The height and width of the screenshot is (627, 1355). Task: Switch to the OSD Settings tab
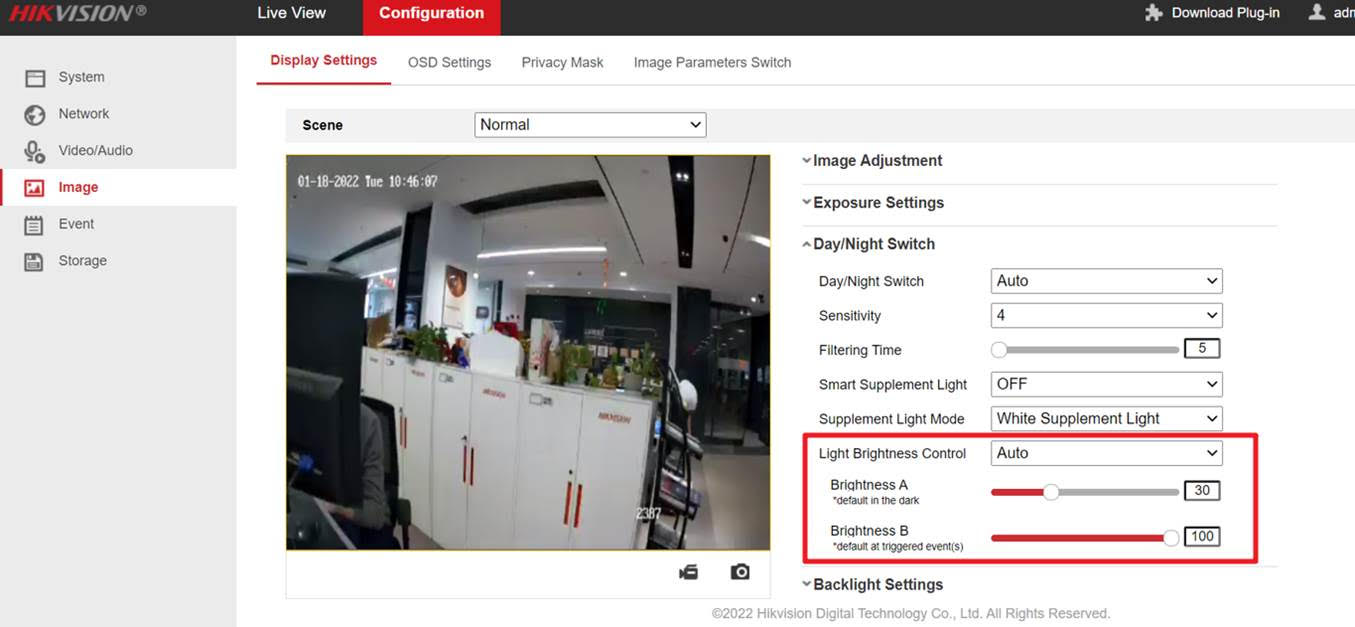point(449,62)
